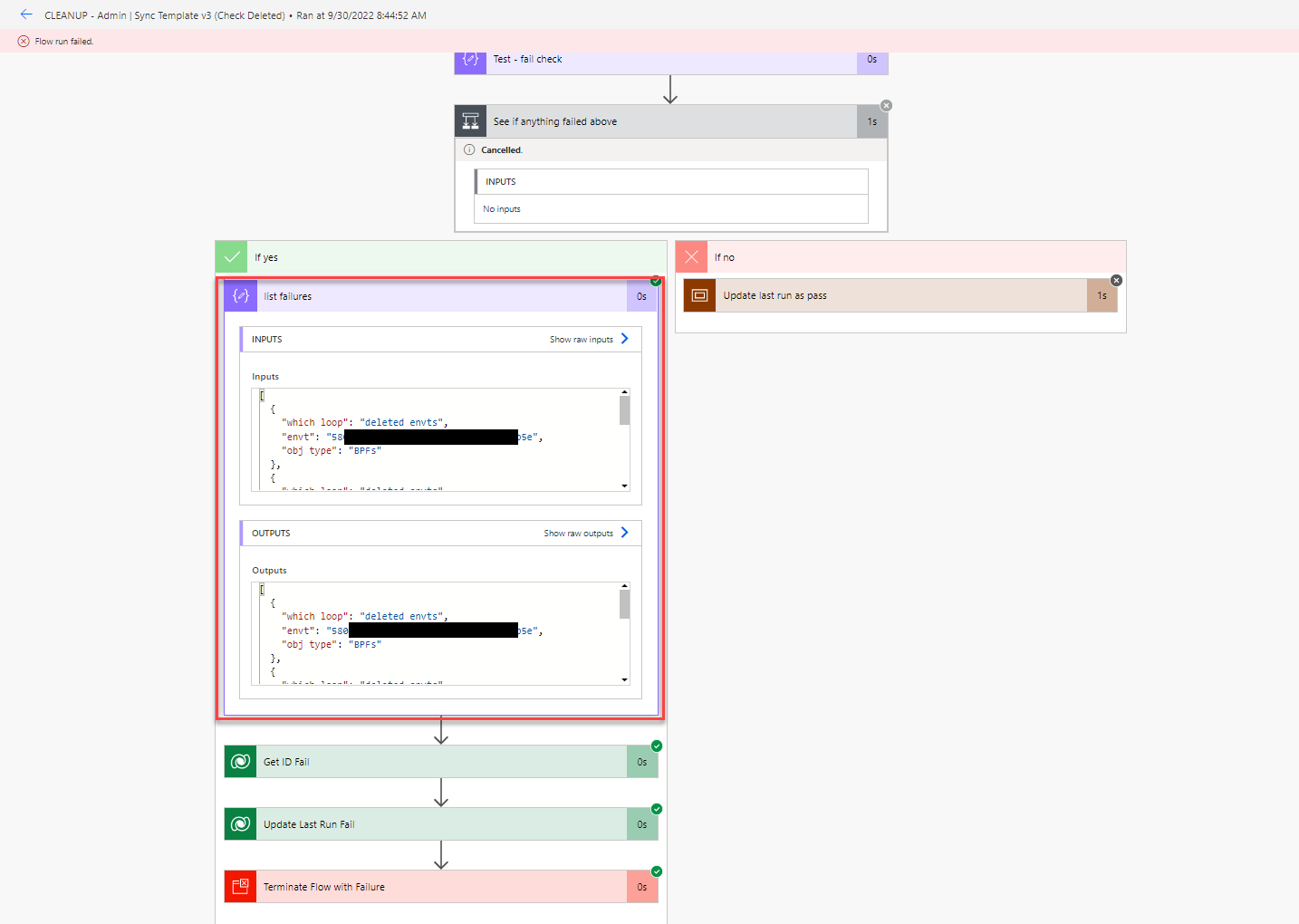Click "obj type": "BPFs" line in Inputs

click(332, 451)
